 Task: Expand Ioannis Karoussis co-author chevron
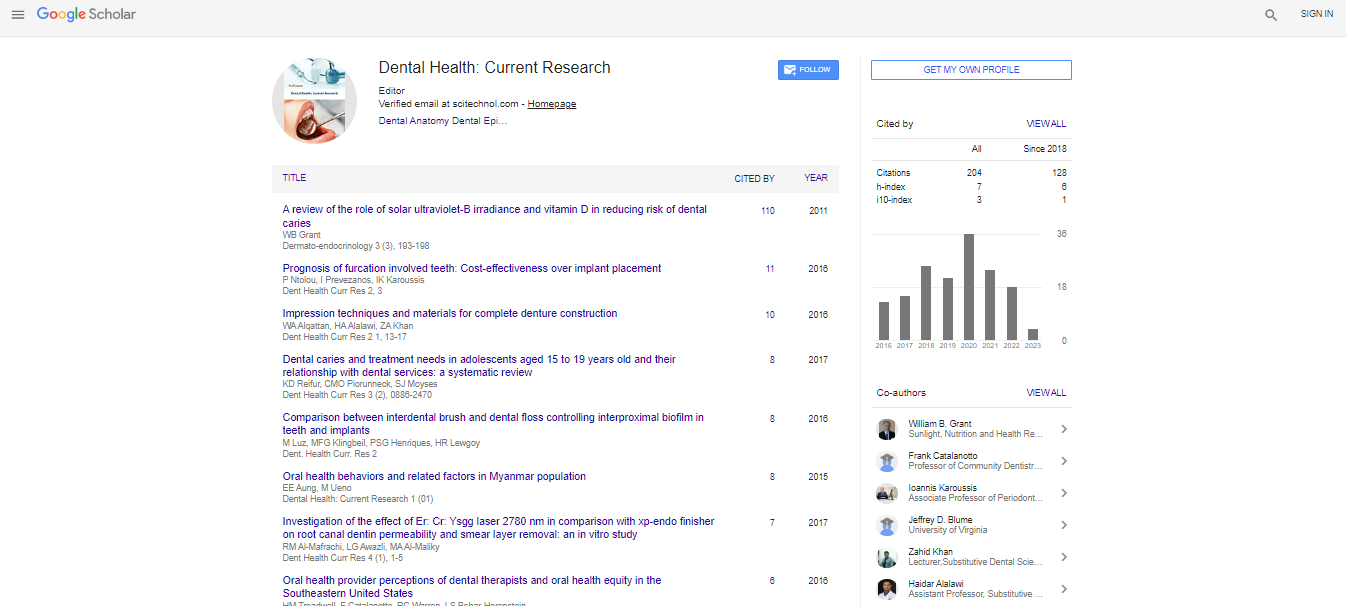click(1063, 493)
